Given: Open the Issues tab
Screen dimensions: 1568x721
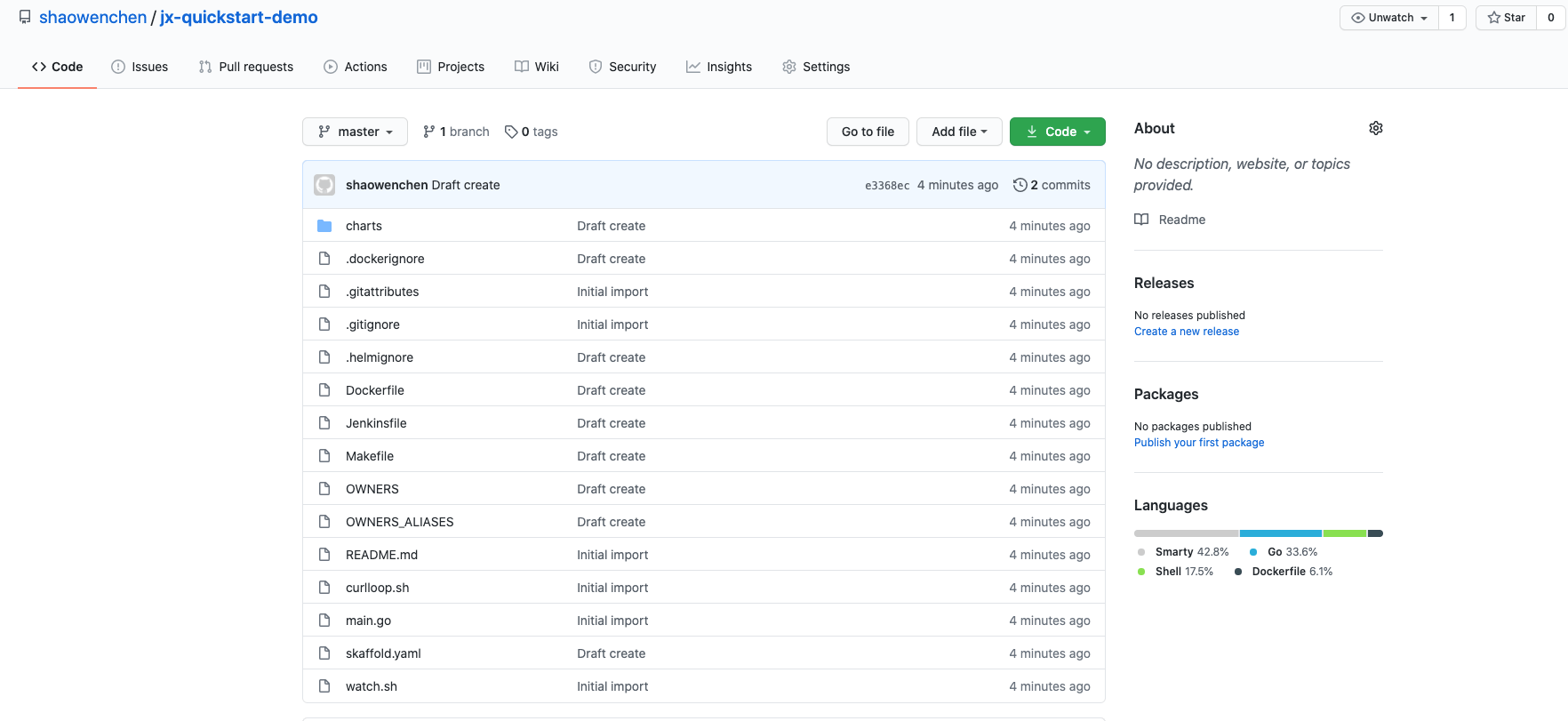Looking at the screenshot, I should (140, 67).
